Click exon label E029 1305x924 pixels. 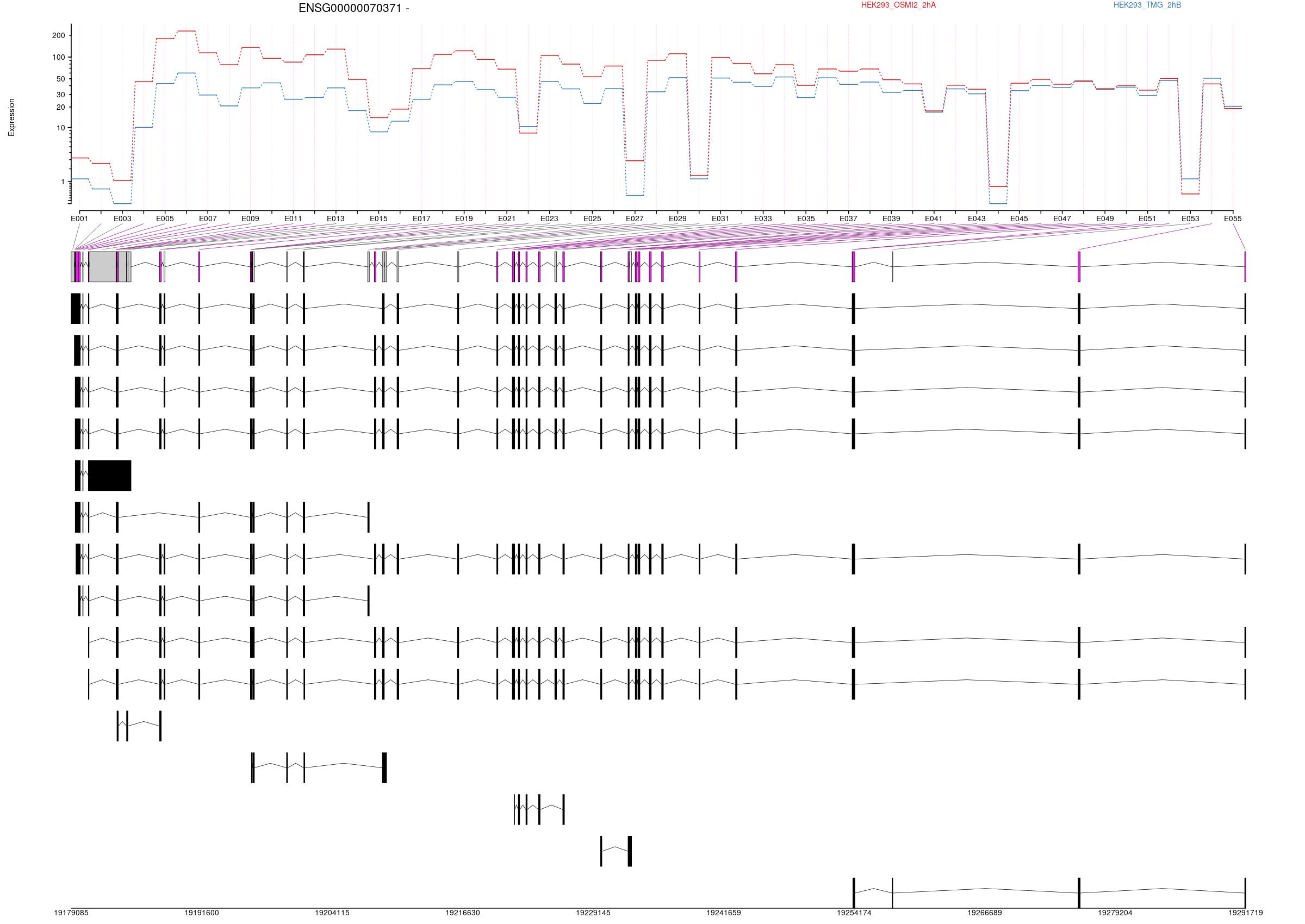[678, 218]
